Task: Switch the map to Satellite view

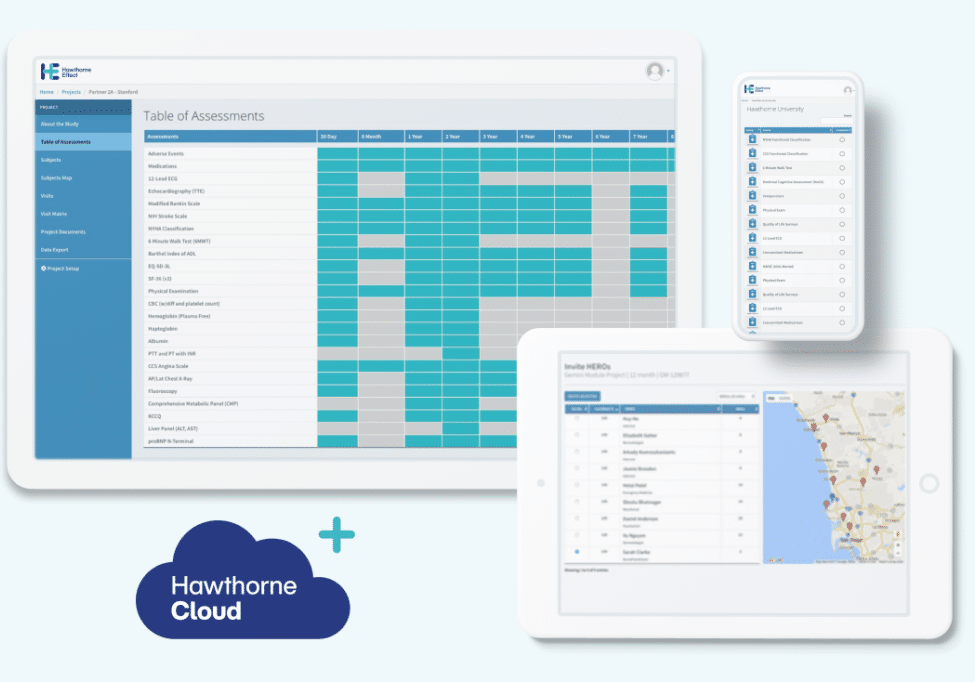Action: coord(785,398)
